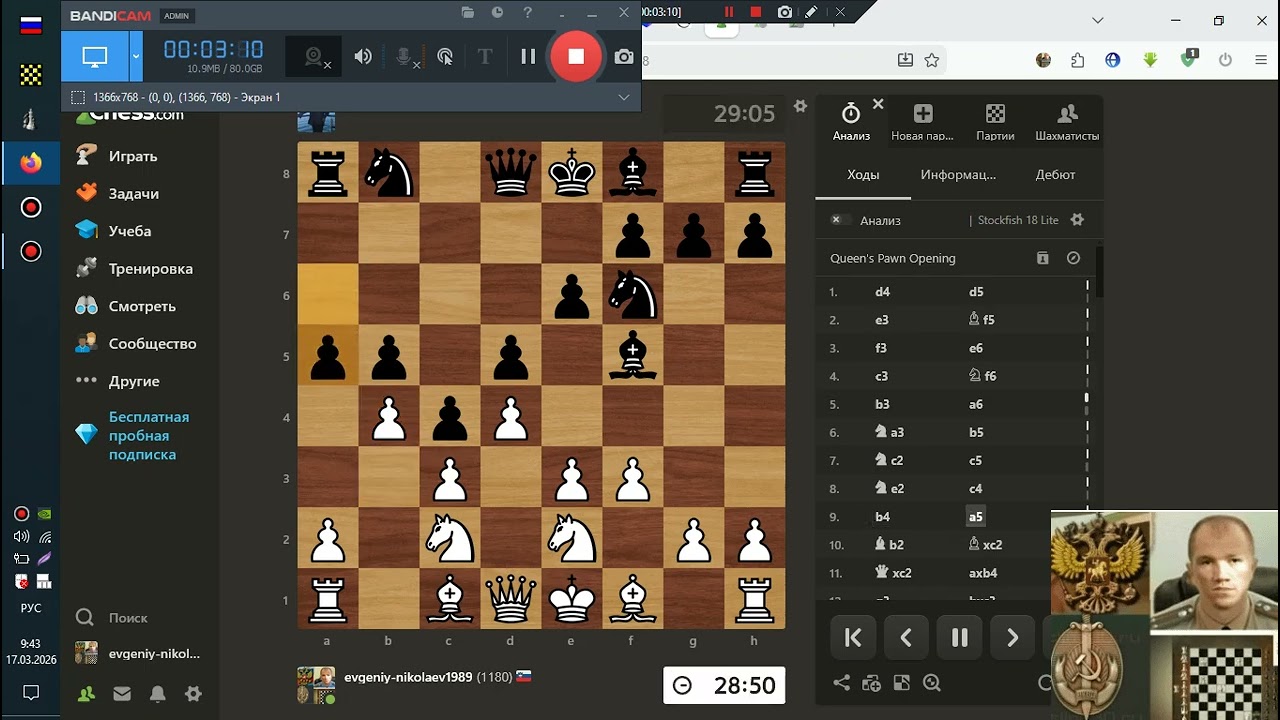Click the green download arrow extension
The image size is (1280, 720).
click(x=1150, y=60)
